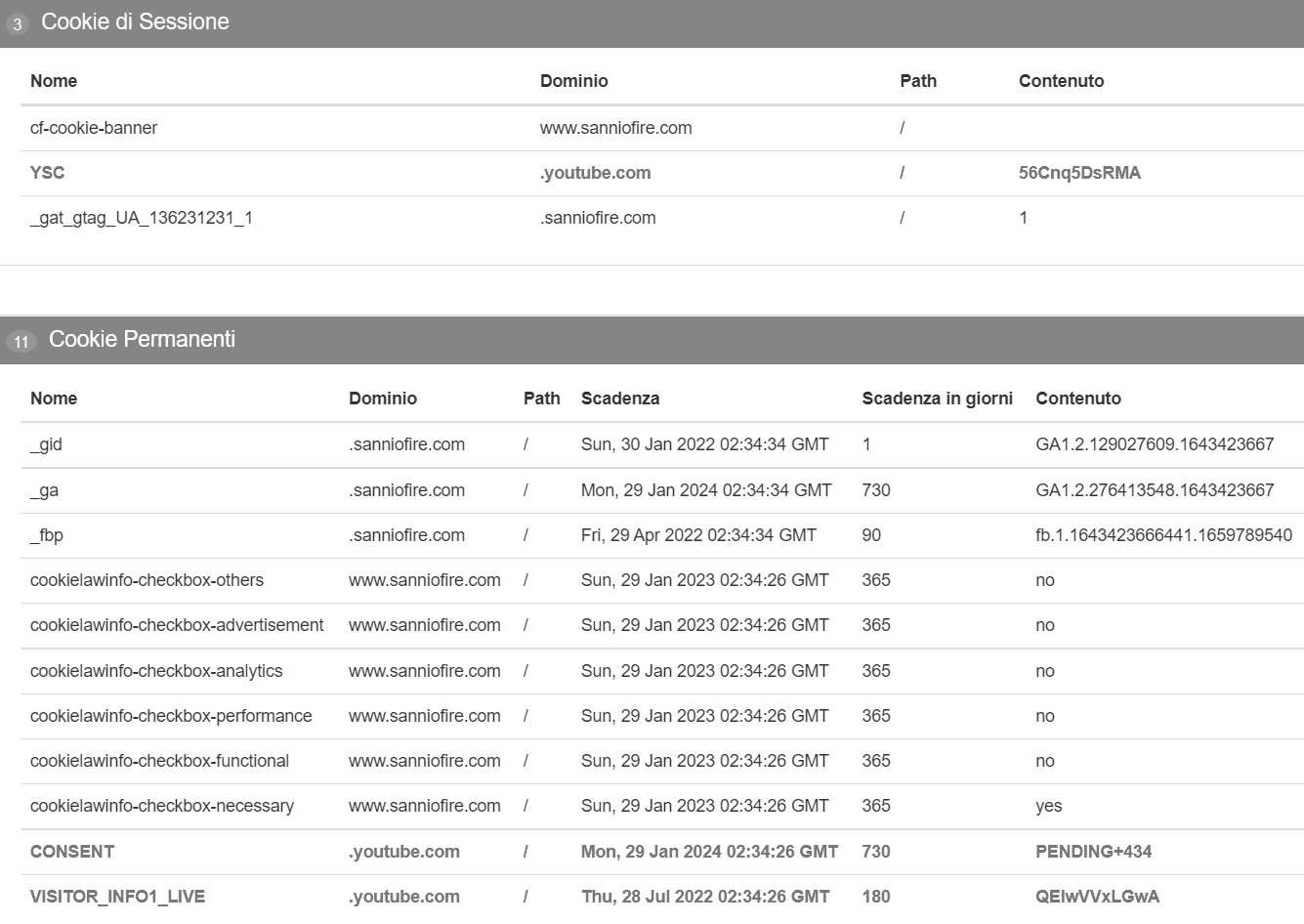
Task: Click cookielawinfo-checkbox-others cookie name
Action: [x=147, y=580]
